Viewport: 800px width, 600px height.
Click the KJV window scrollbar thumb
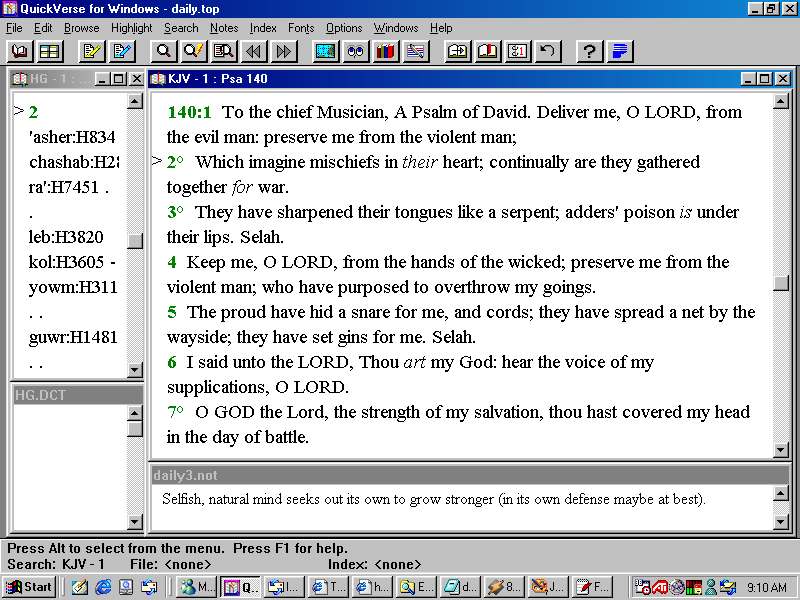click(781, 283)
